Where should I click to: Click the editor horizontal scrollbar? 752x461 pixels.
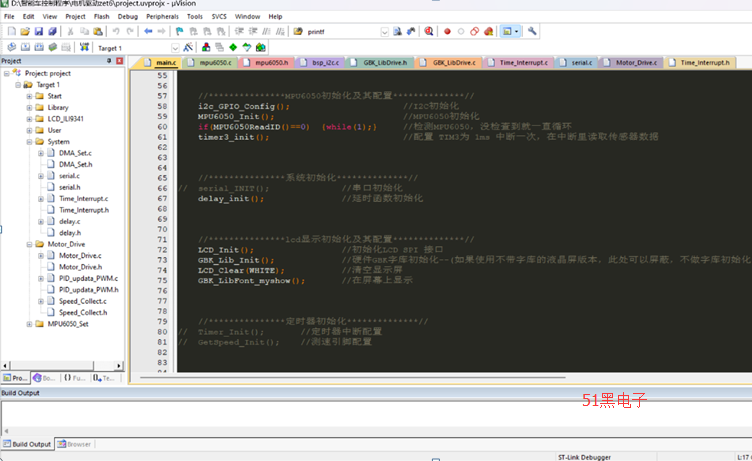pos(352,378)
